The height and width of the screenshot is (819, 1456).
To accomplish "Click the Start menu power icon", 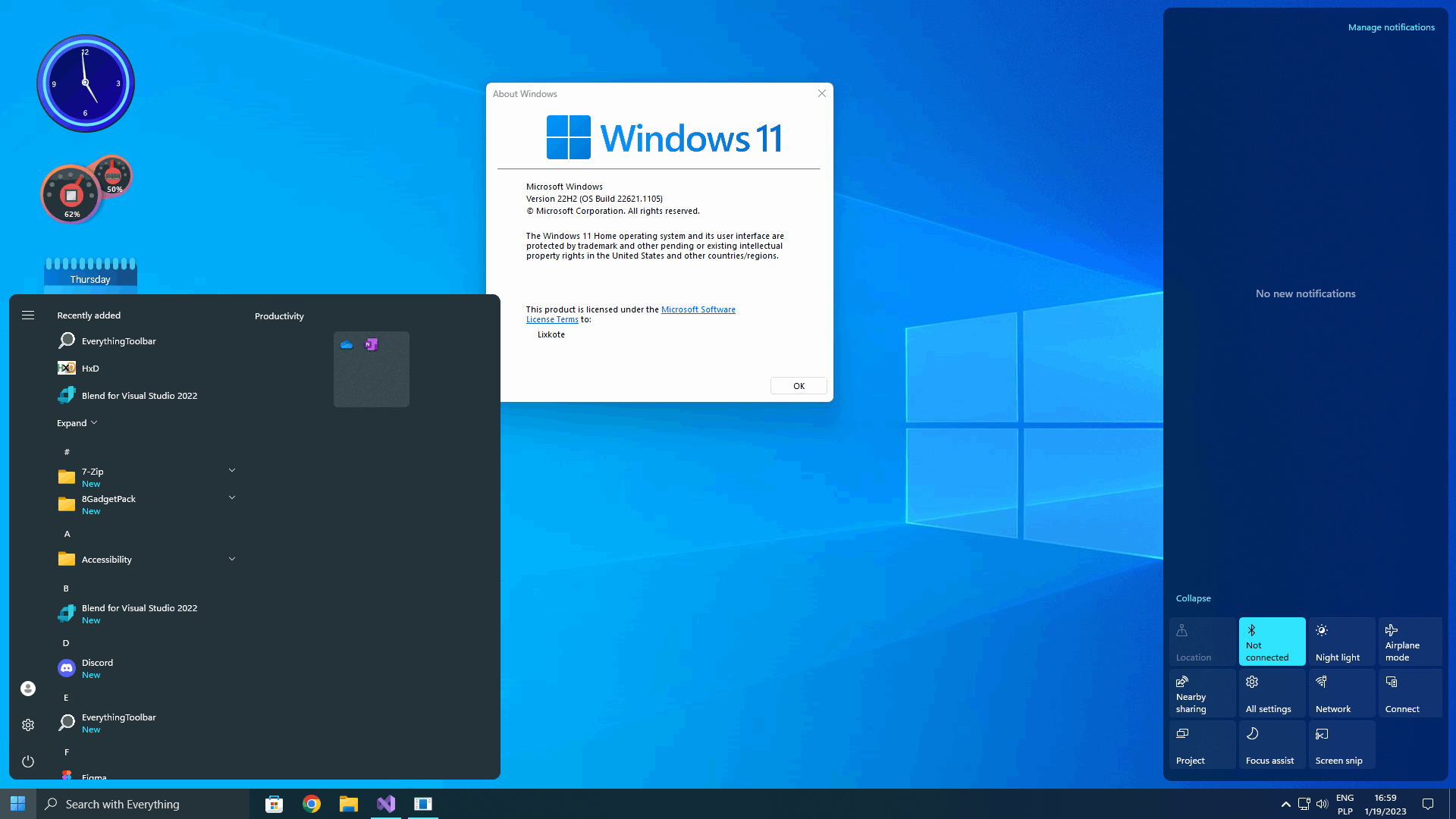I will (28, 761).
